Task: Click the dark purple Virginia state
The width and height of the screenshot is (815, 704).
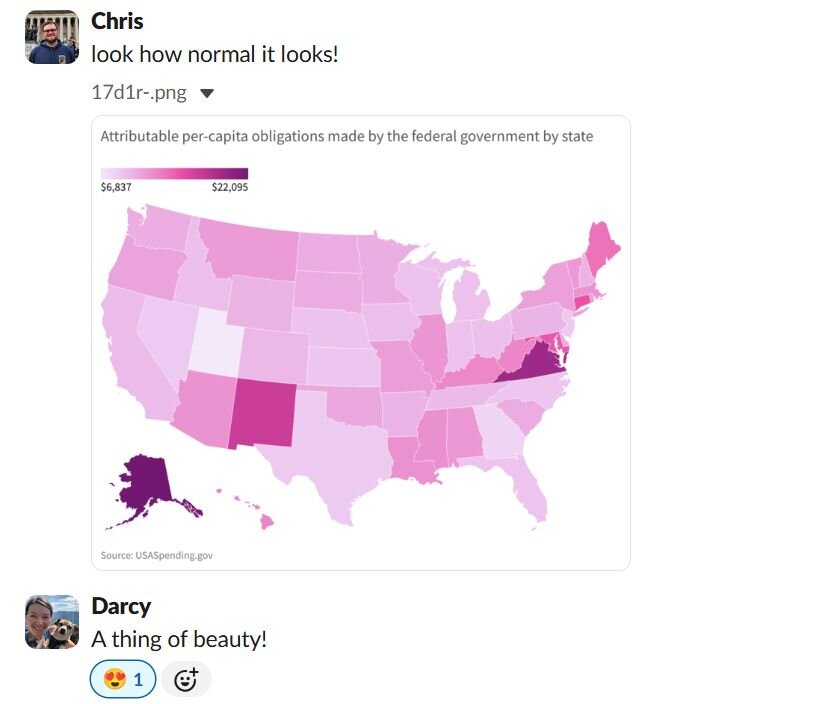Action: (533, 366)
